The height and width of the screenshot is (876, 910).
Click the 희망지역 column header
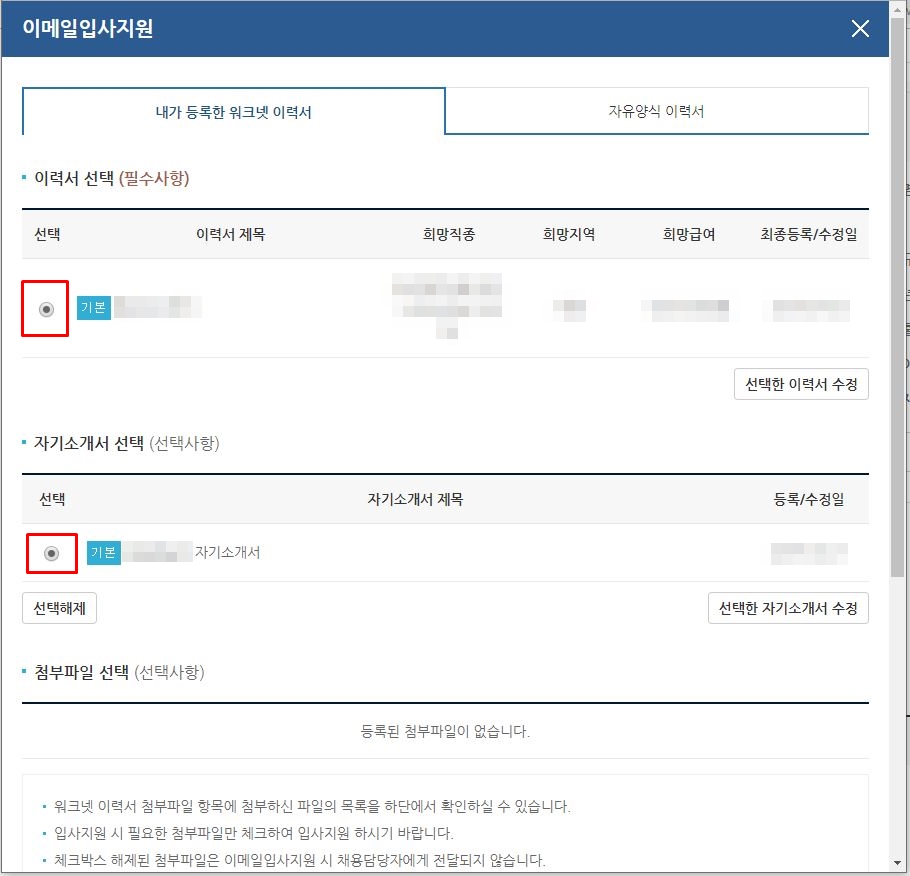pos(569,235)
